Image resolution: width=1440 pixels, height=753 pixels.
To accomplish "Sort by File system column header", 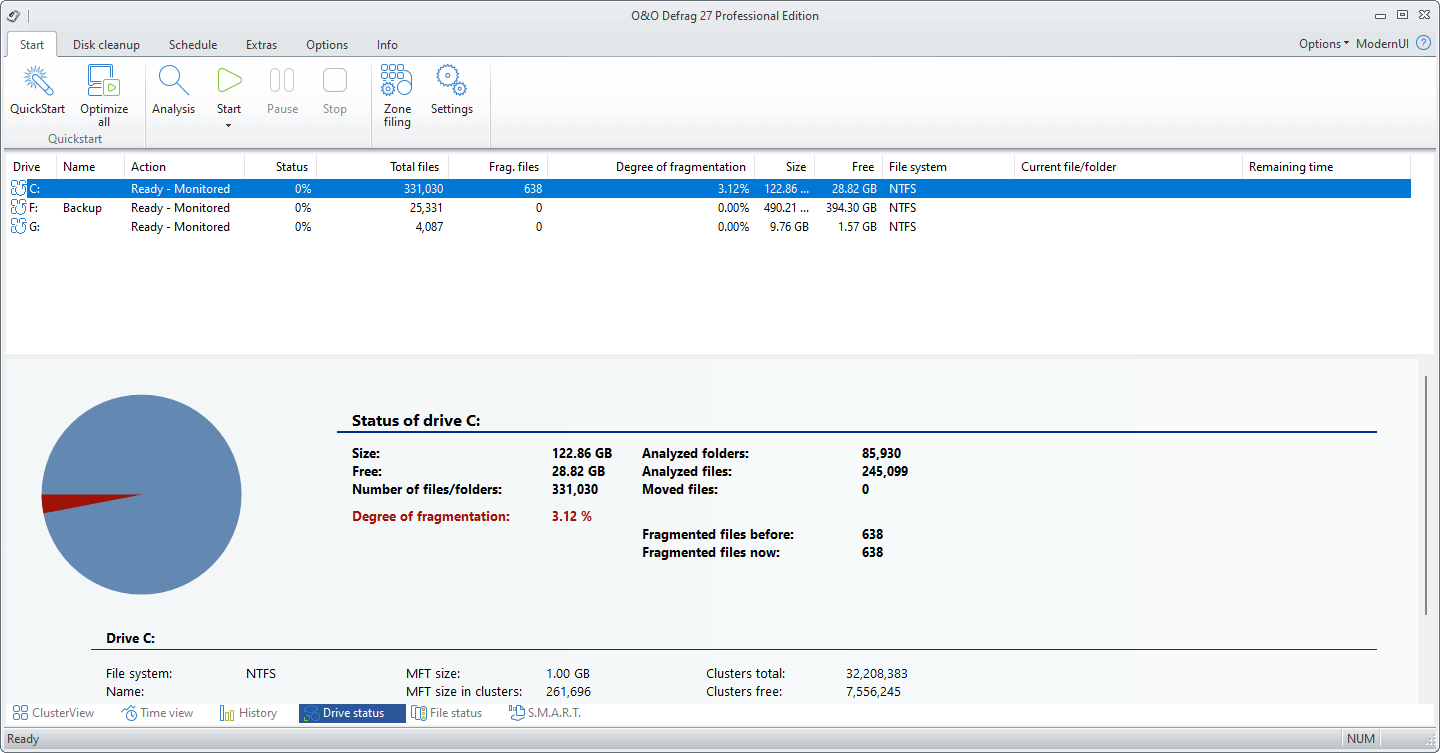I will pyautogui.click(x=948, y=167).
